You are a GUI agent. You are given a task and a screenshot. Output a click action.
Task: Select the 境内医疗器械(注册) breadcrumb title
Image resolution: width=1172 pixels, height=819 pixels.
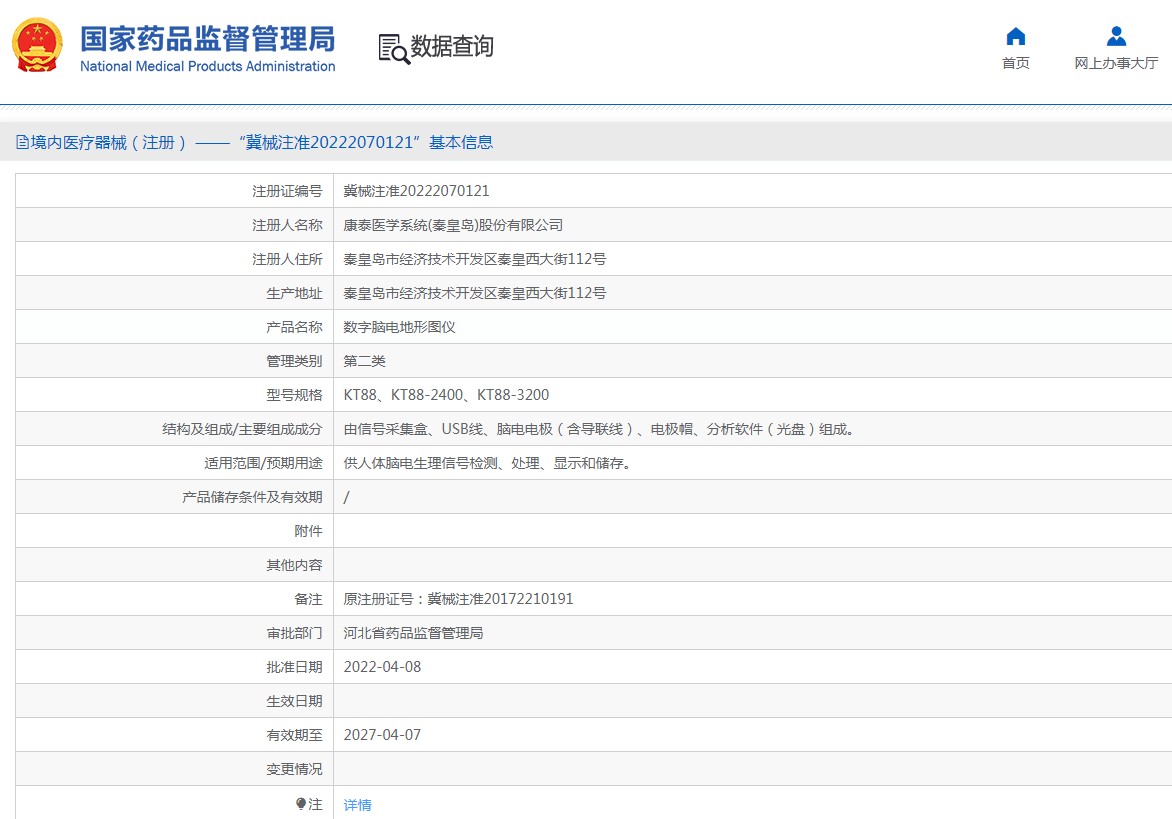point(108,142)
